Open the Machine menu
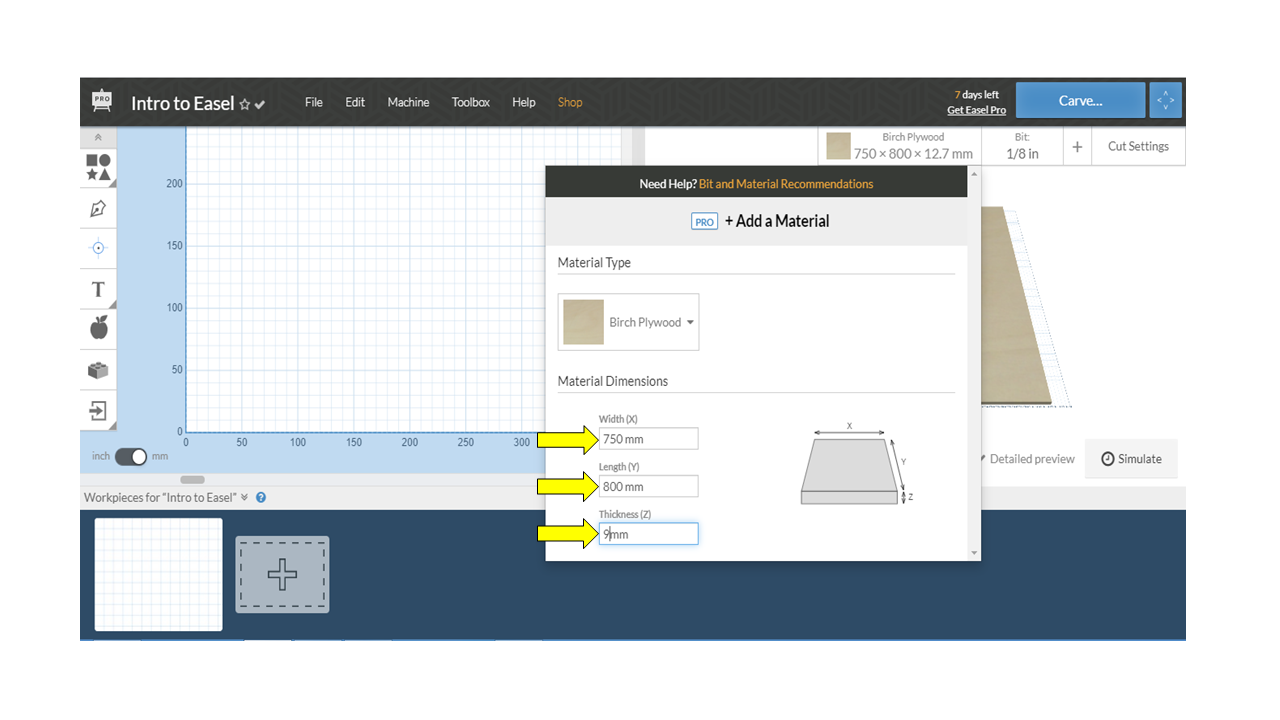Screen dimensions: 1280x720 (x=408, y=102)
